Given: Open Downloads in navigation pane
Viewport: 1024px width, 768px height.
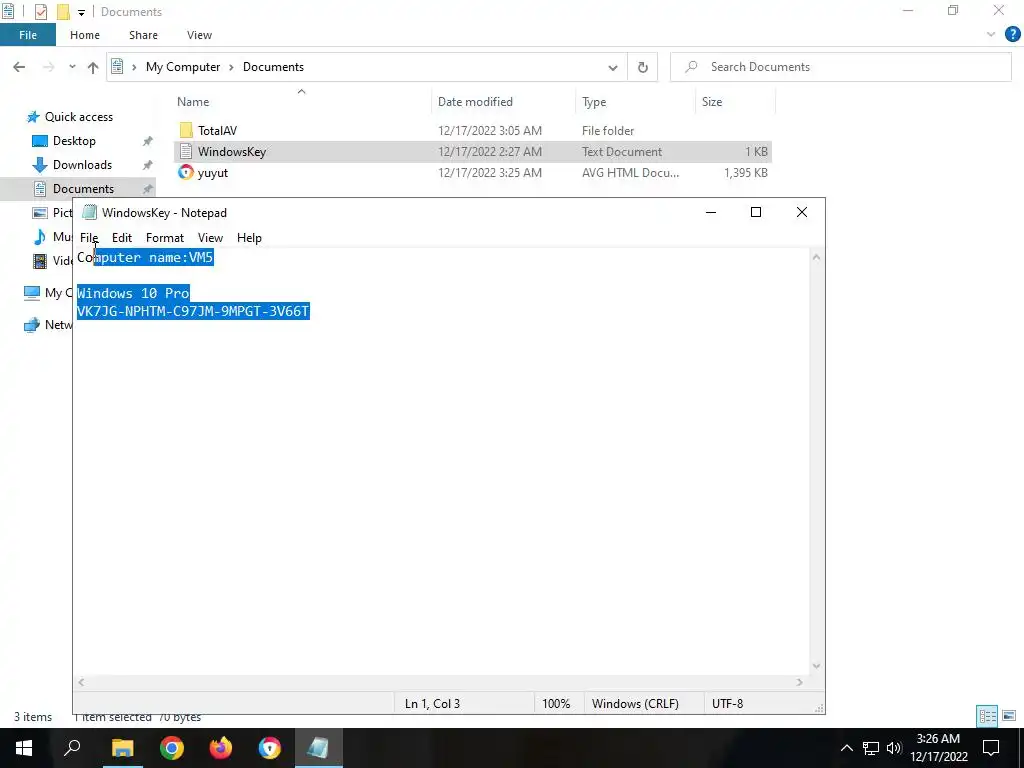Looking at the screenshot, I should [x=82, y=165].
